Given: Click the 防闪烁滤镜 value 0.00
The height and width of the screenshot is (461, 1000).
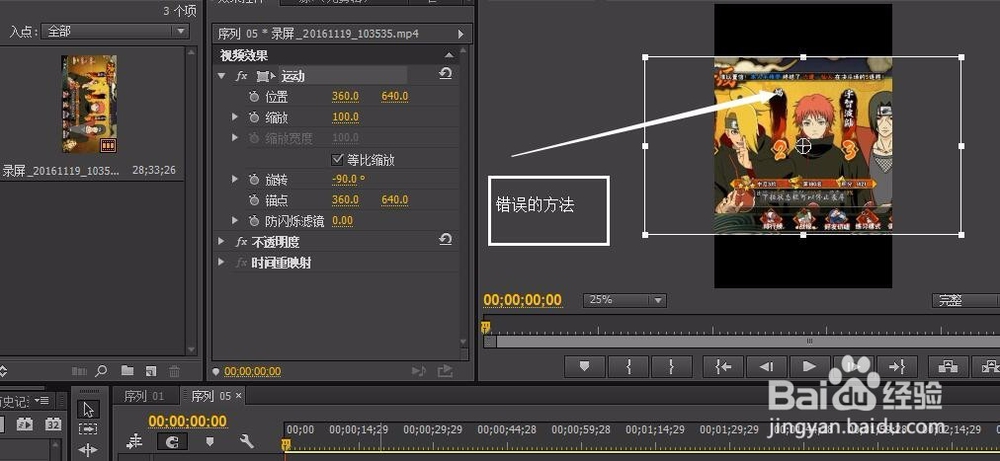Looking at the screenshot, I should tap(342, 221).
